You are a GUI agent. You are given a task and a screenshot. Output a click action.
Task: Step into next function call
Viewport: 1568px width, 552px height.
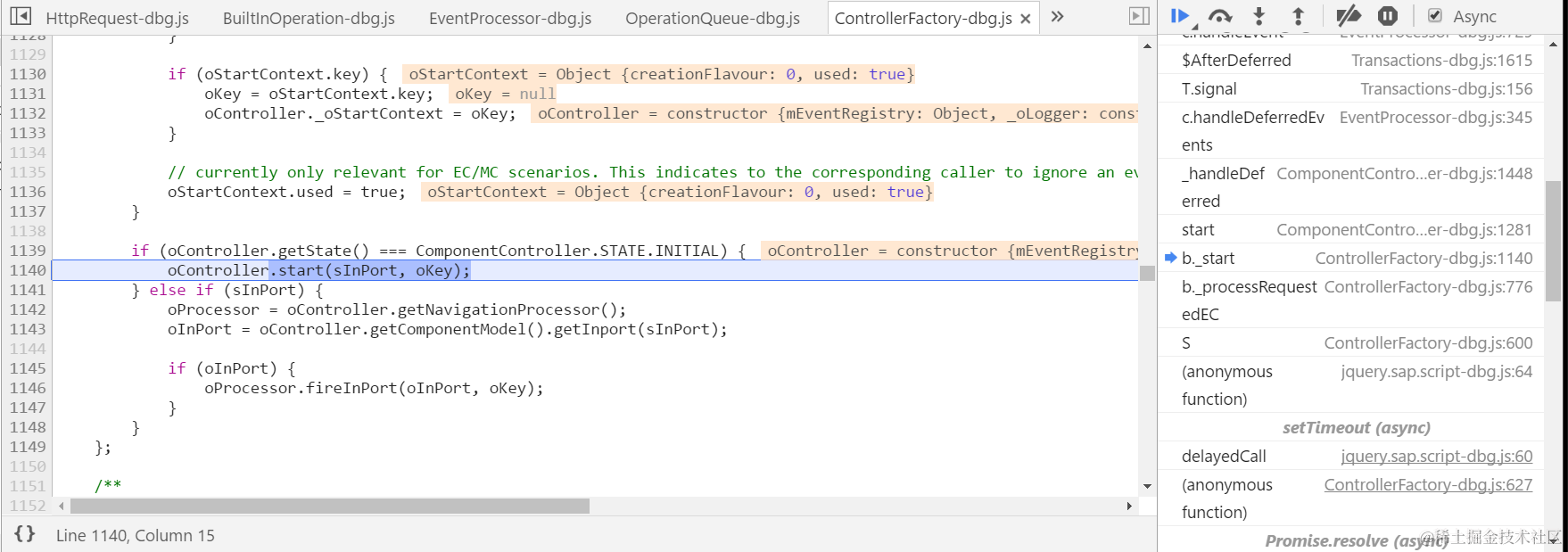point(1259,16)
